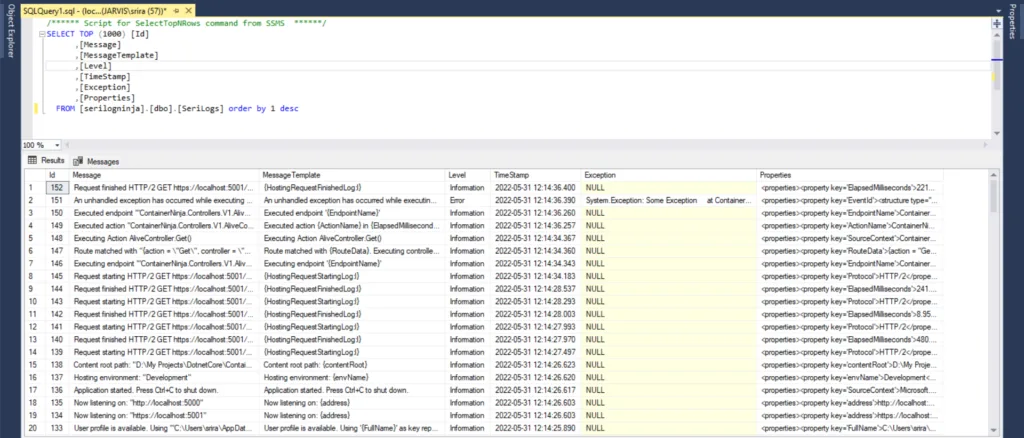This screenshot has width=1024, height=438.
Task: Click the Error level cell
Action: coord(468,200)
